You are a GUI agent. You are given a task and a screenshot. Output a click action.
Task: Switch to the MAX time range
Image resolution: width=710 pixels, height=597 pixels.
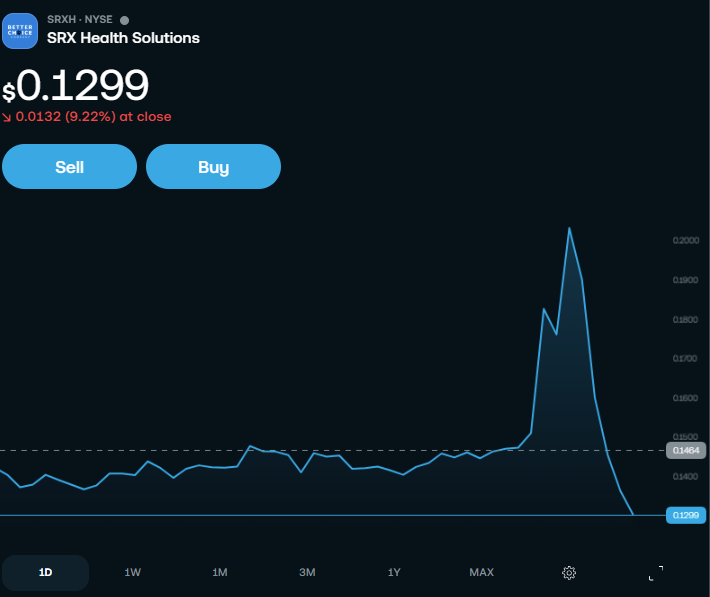(481, 573)
